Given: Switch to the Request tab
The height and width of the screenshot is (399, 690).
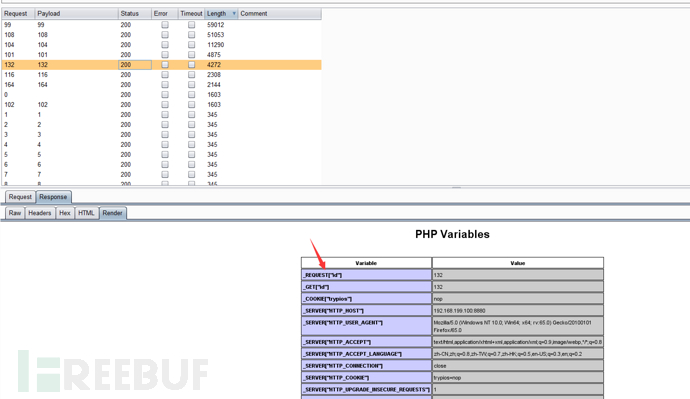Looking at the screenshot, I should [x=20, y=197].
